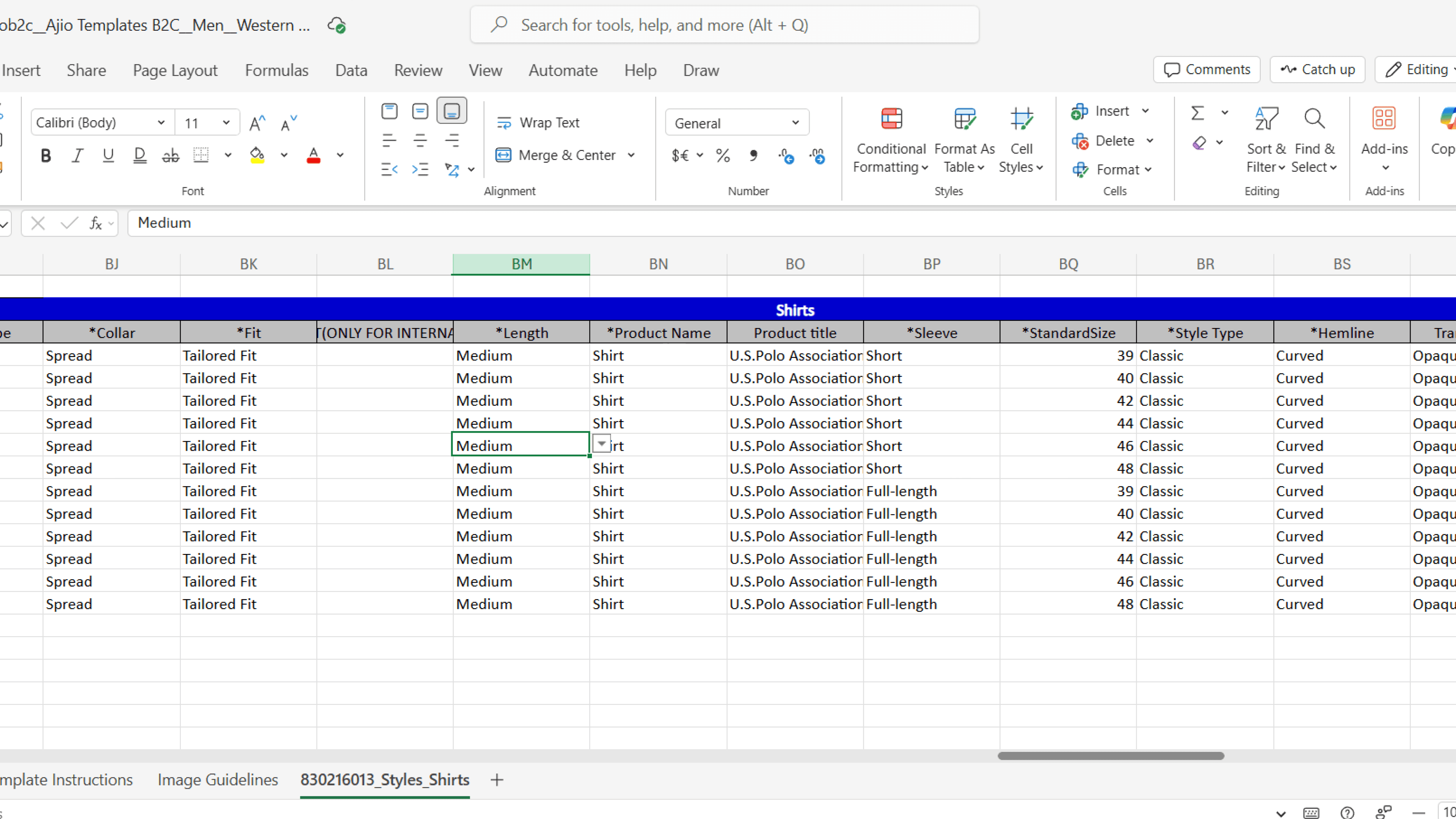Click Increase Indent icon

420,169
